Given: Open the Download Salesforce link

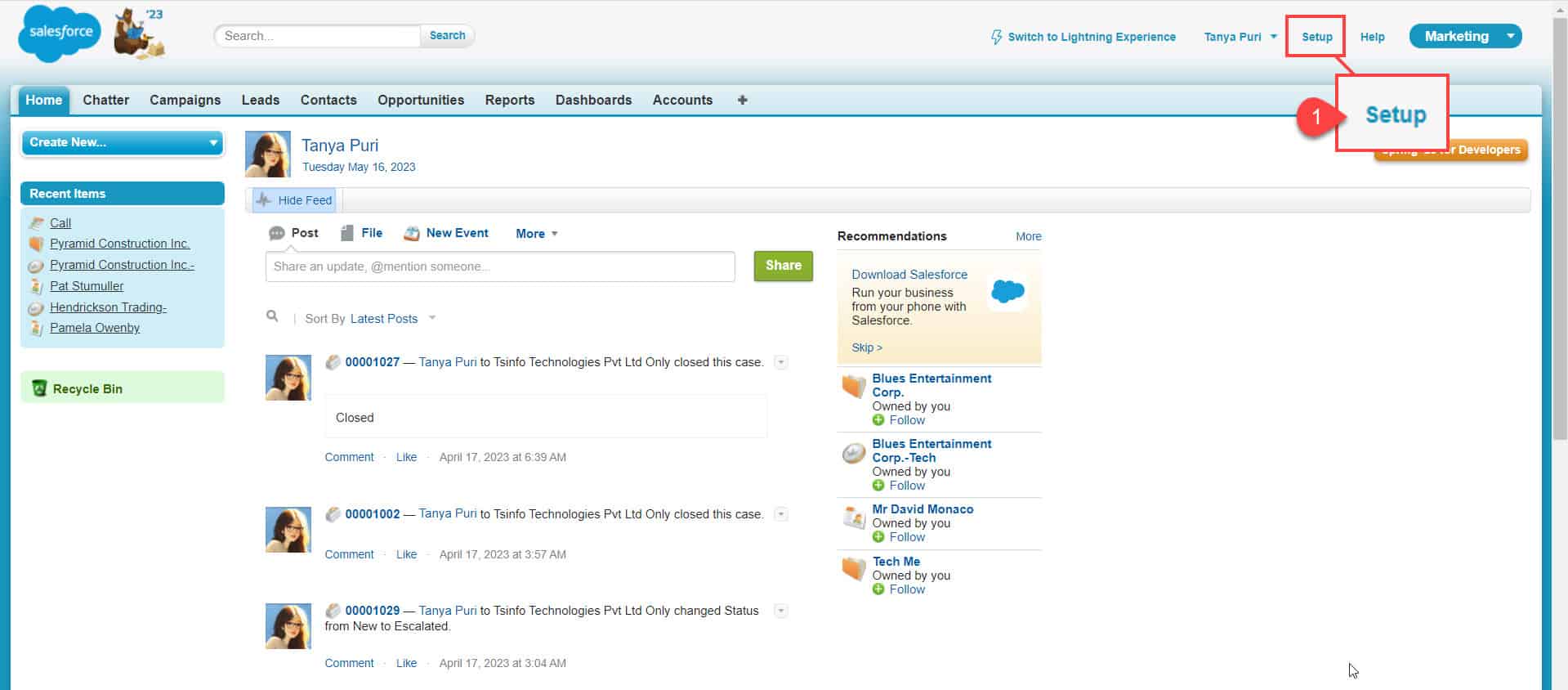Looking at the screenshot, I should (x=909, y=275).
